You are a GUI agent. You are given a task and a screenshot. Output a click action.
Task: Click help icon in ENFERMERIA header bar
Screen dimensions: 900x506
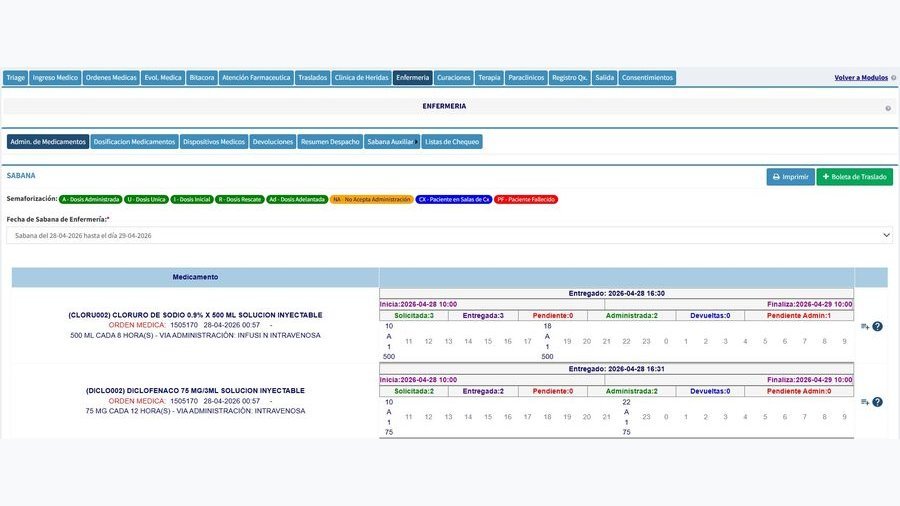pyautogui.click(x=888, y=108)
